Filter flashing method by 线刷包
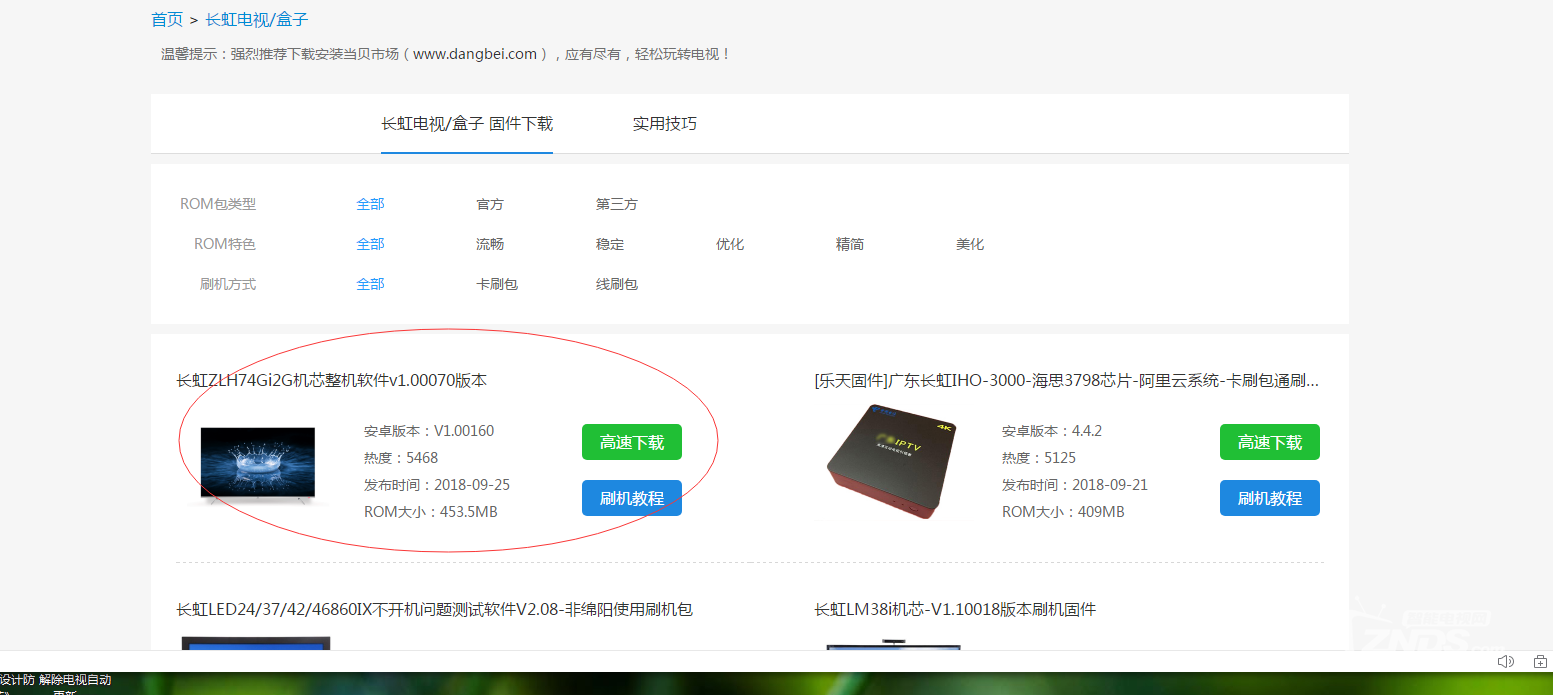This screenshot has width=1553, height=695. [x=617, y=284]
